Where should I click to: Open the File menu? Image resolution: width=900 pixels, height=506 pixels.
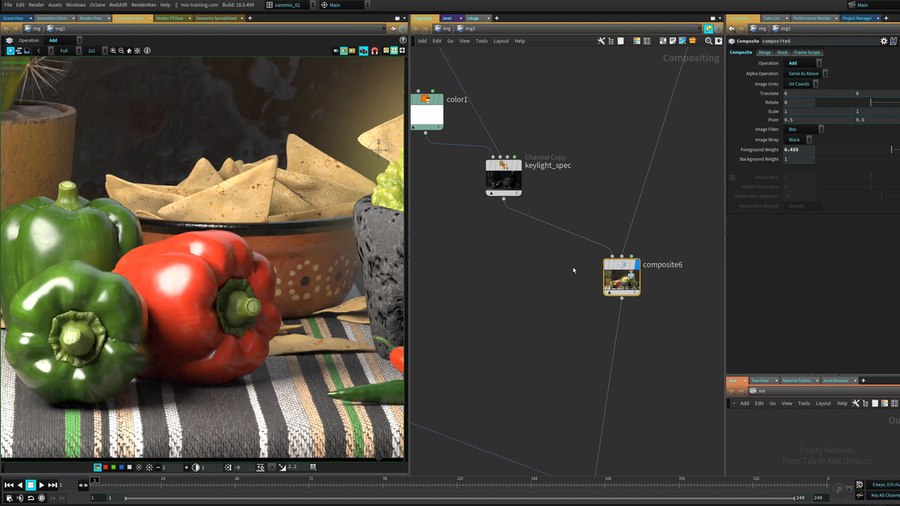click(8, 5)
